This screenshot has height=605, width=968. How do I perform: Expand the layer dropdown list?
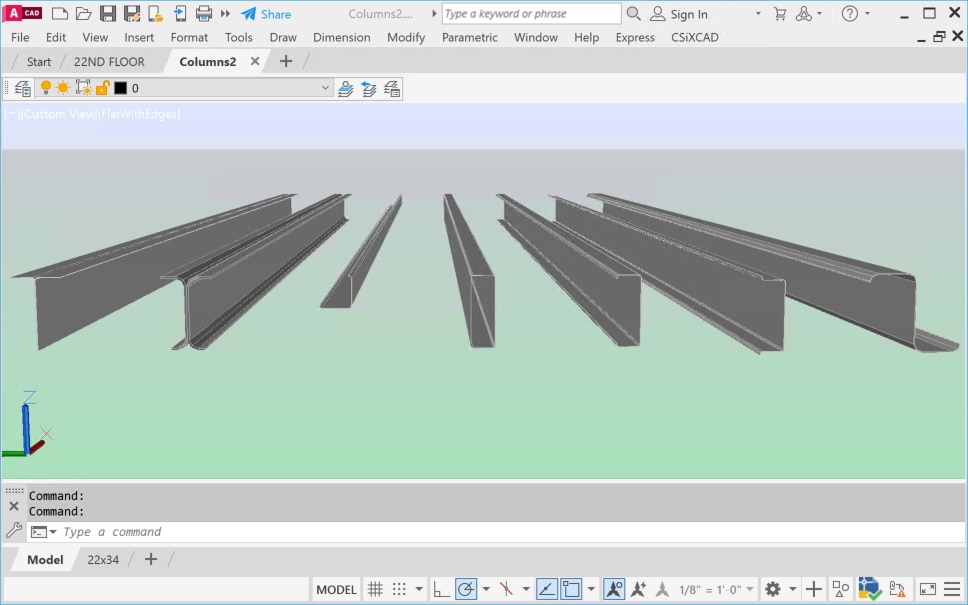click(325, 88)
